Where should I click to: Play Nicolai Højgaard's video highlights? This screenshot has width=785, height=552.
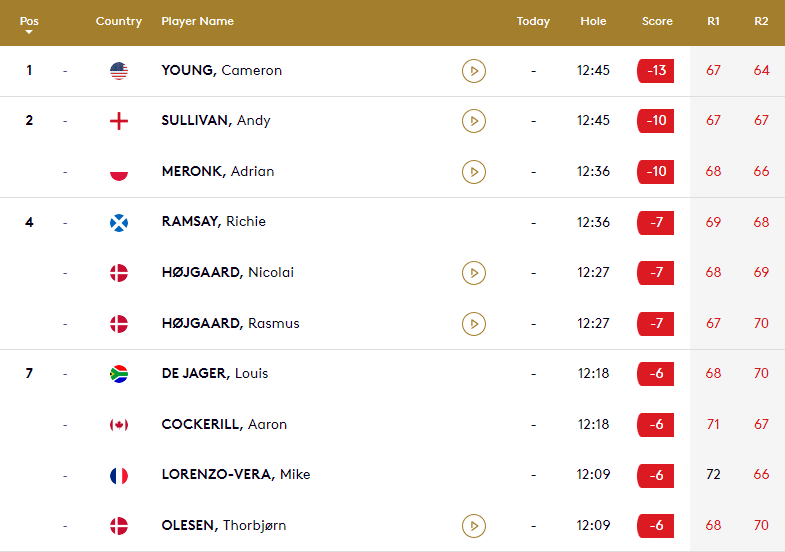474,273
